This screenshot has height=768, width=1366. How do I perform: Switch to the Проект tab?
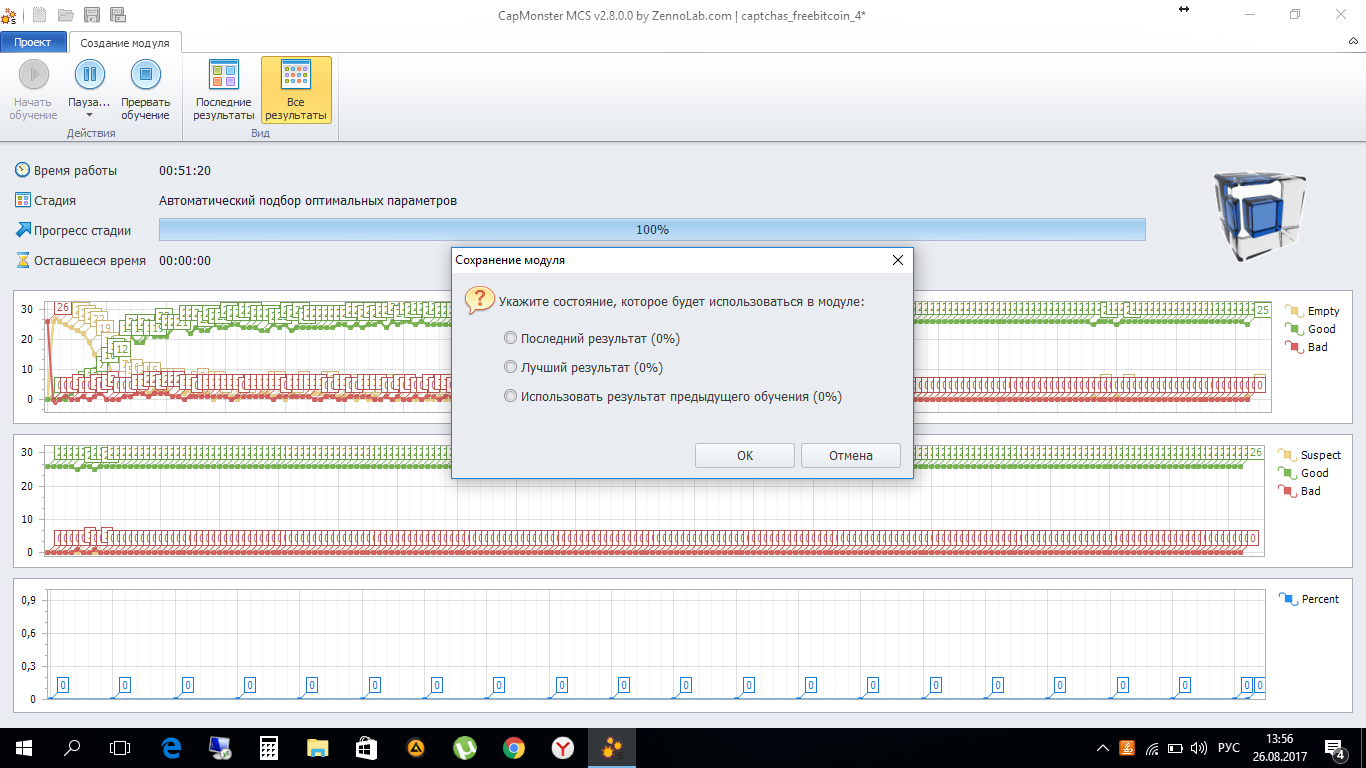click(x=33, y=42)
